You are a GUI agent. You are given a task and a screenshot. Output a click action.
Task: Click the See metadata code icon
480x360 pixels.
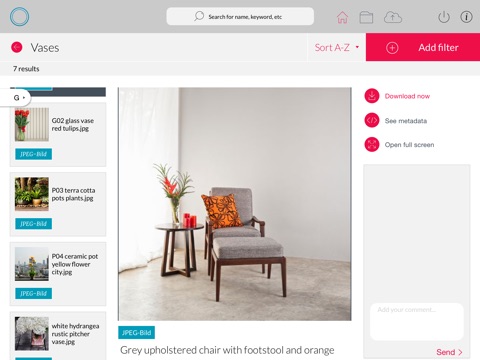(372, 120)
